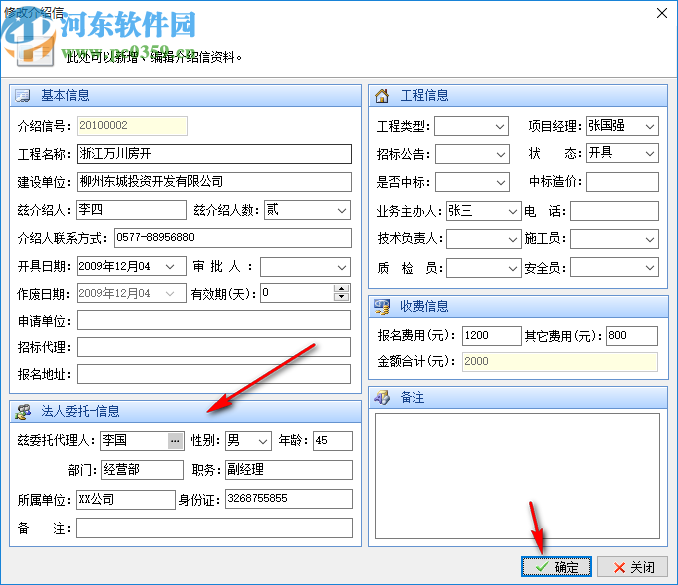
Task: Expand the 安全员 dropdown
Action: click(649, 268)
